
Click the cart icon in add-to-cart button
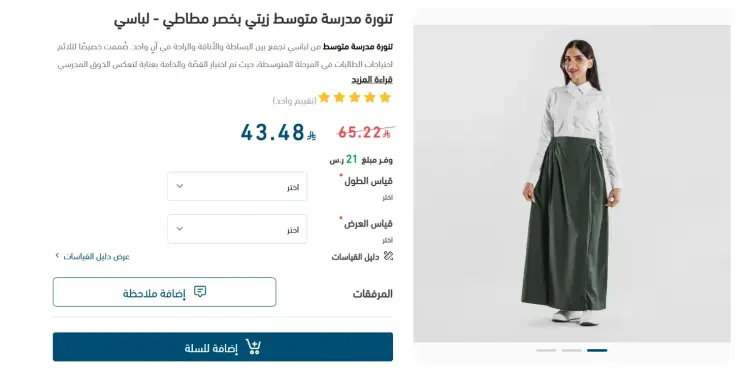pos(253,347)
